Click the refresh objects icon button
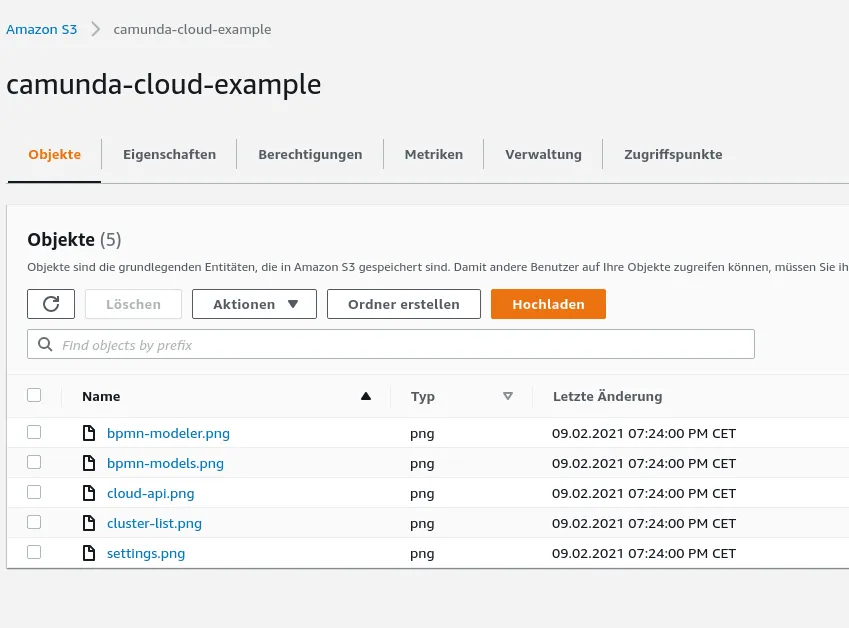The height and width of the screenshot is (628, 849). point(51,304)
